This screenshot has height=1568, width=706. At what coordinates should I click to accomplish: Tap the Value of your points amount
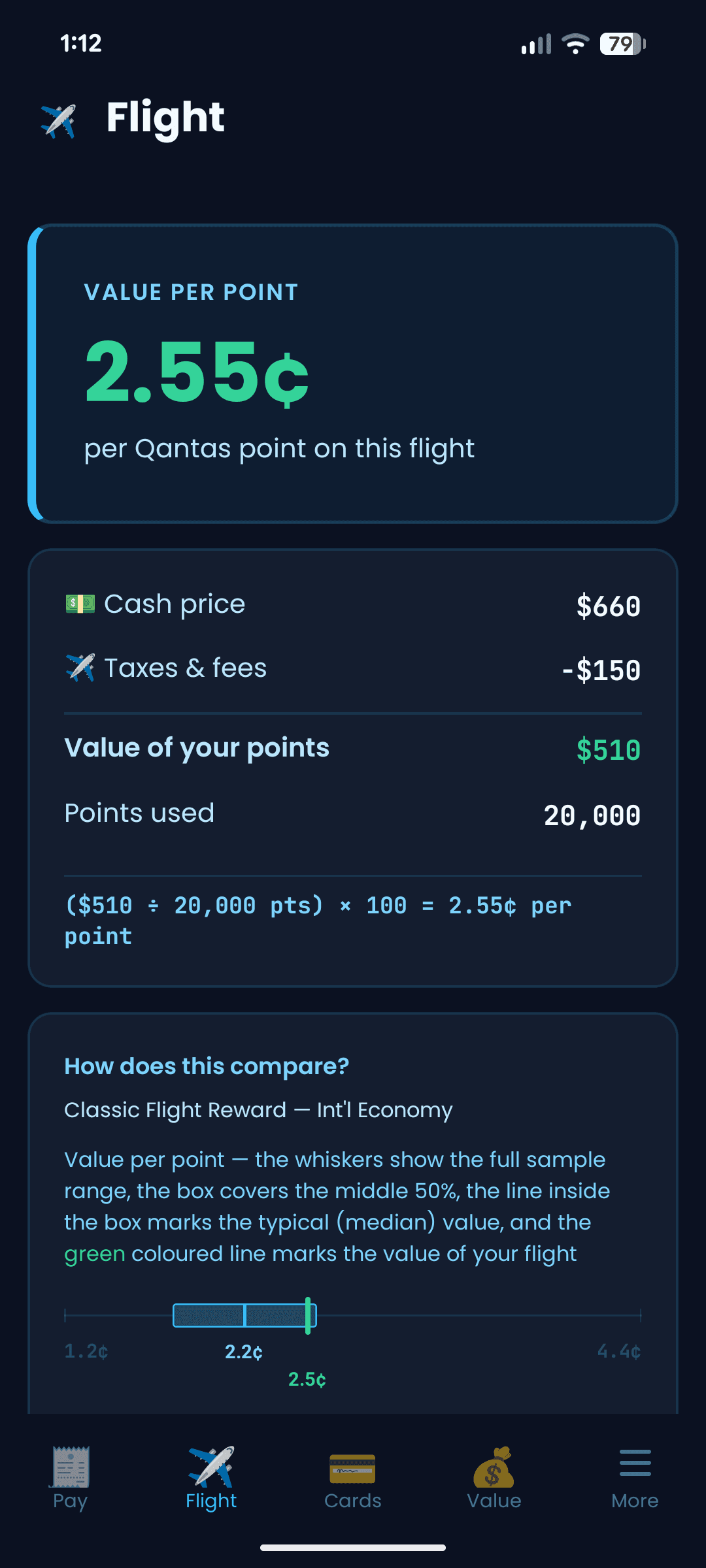click(x=609, y=747)
